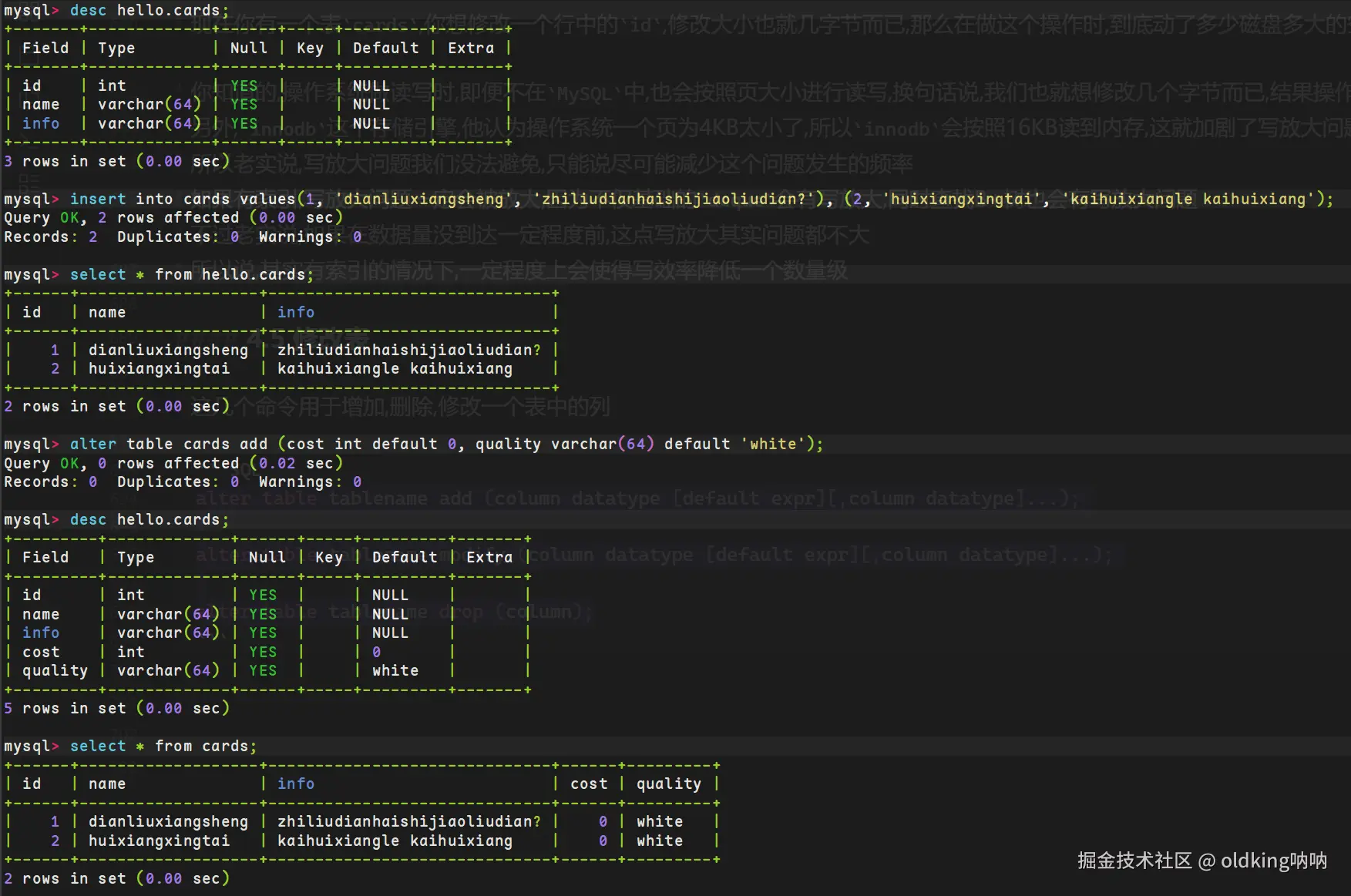1351x896 pixels.
Task: Click the 'Query OK, 0 rows affected' line
Action: coord(173,463)
